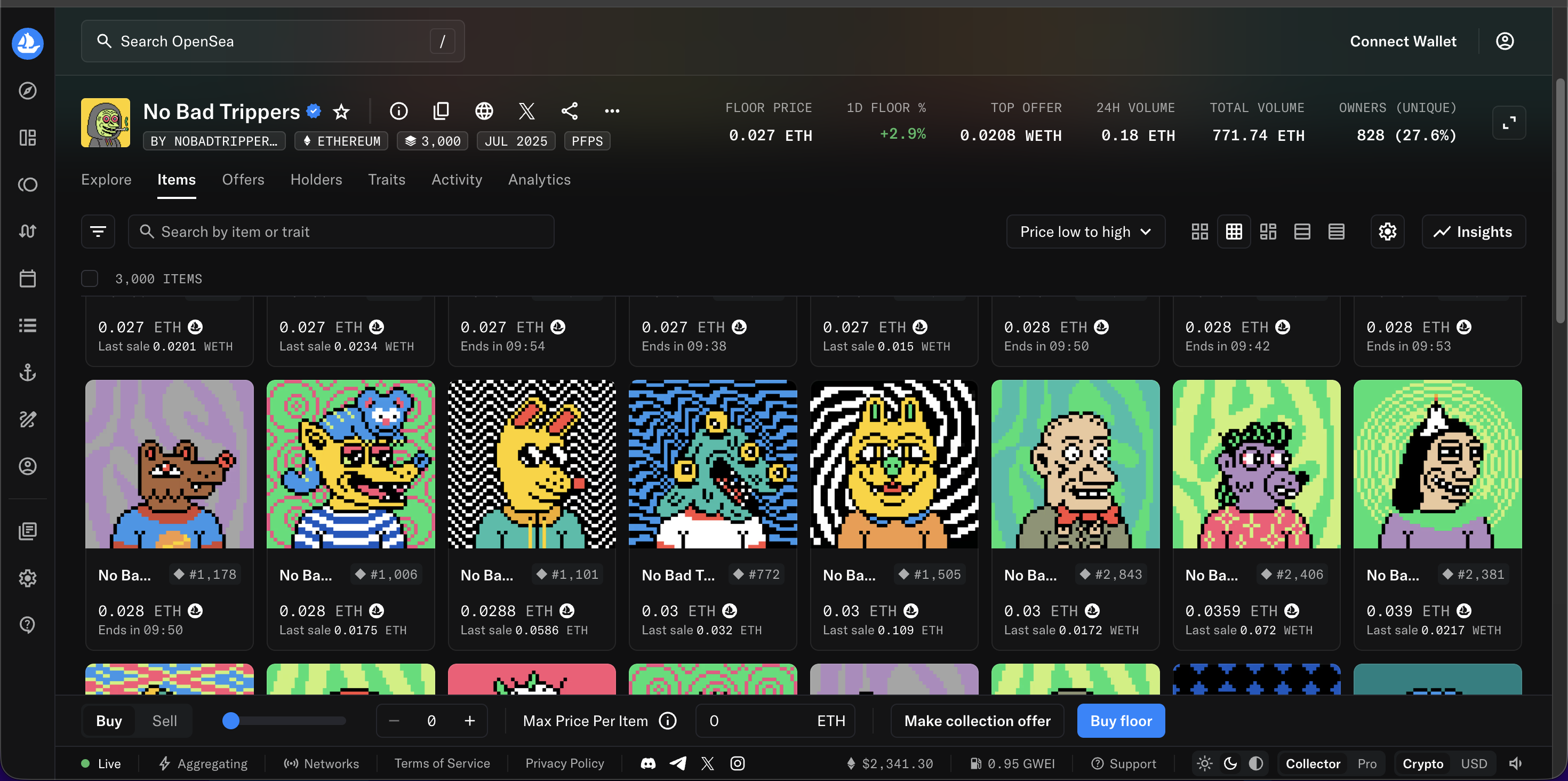The height and width of the screenshot is (781, 1568).
Task: Open the item #1,178 thumbnail
Action: (169, 464)
